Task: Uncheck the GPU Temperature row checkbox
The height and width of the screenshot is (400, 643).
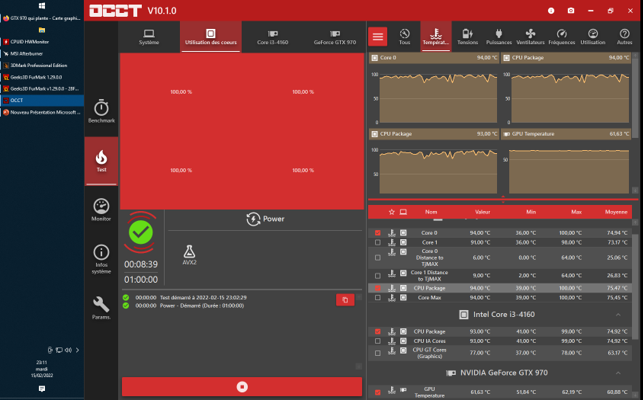Action: pos(378,392)
